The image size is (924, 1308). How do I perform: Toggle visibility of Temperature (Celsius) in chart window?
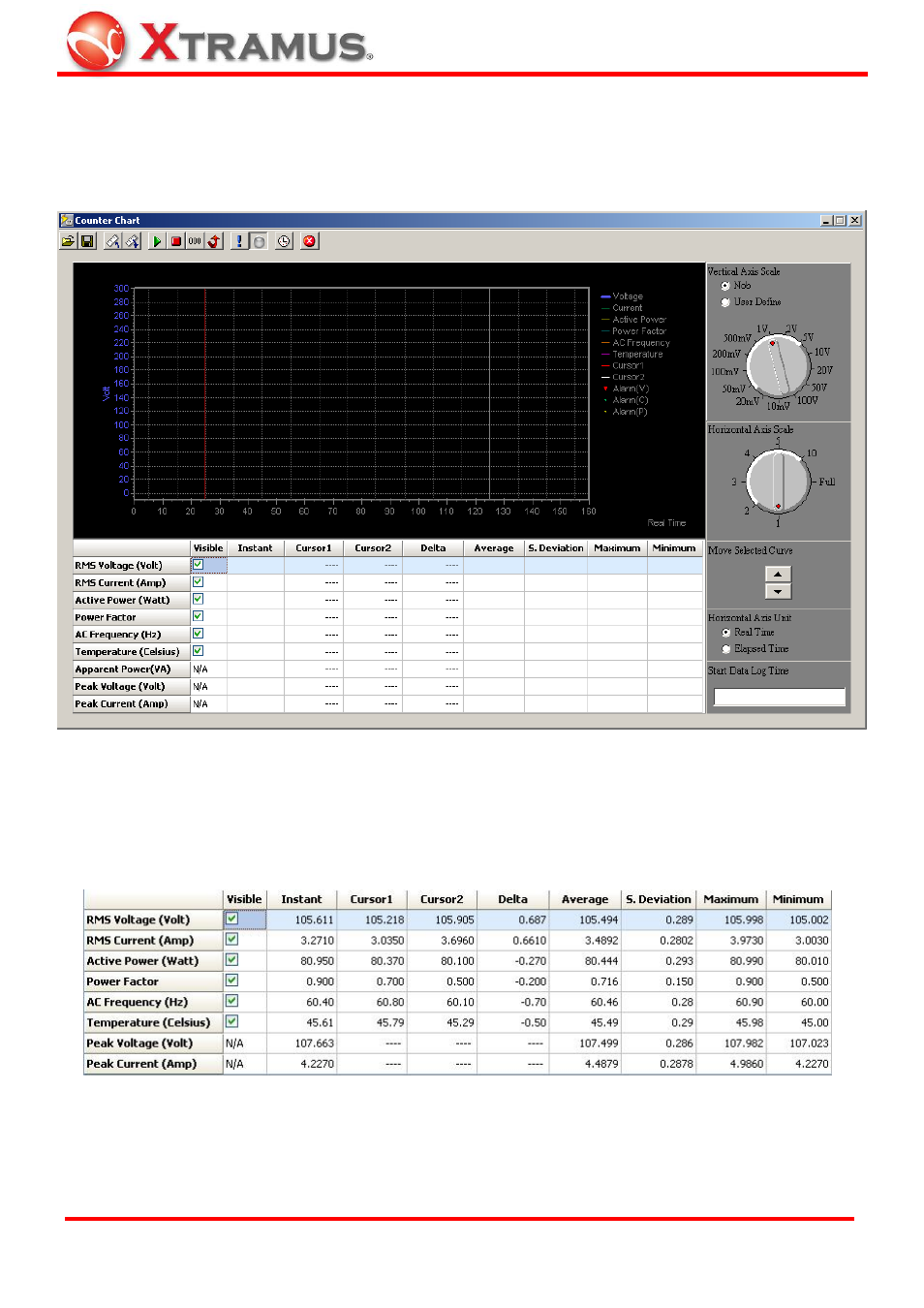click(198, 651)
